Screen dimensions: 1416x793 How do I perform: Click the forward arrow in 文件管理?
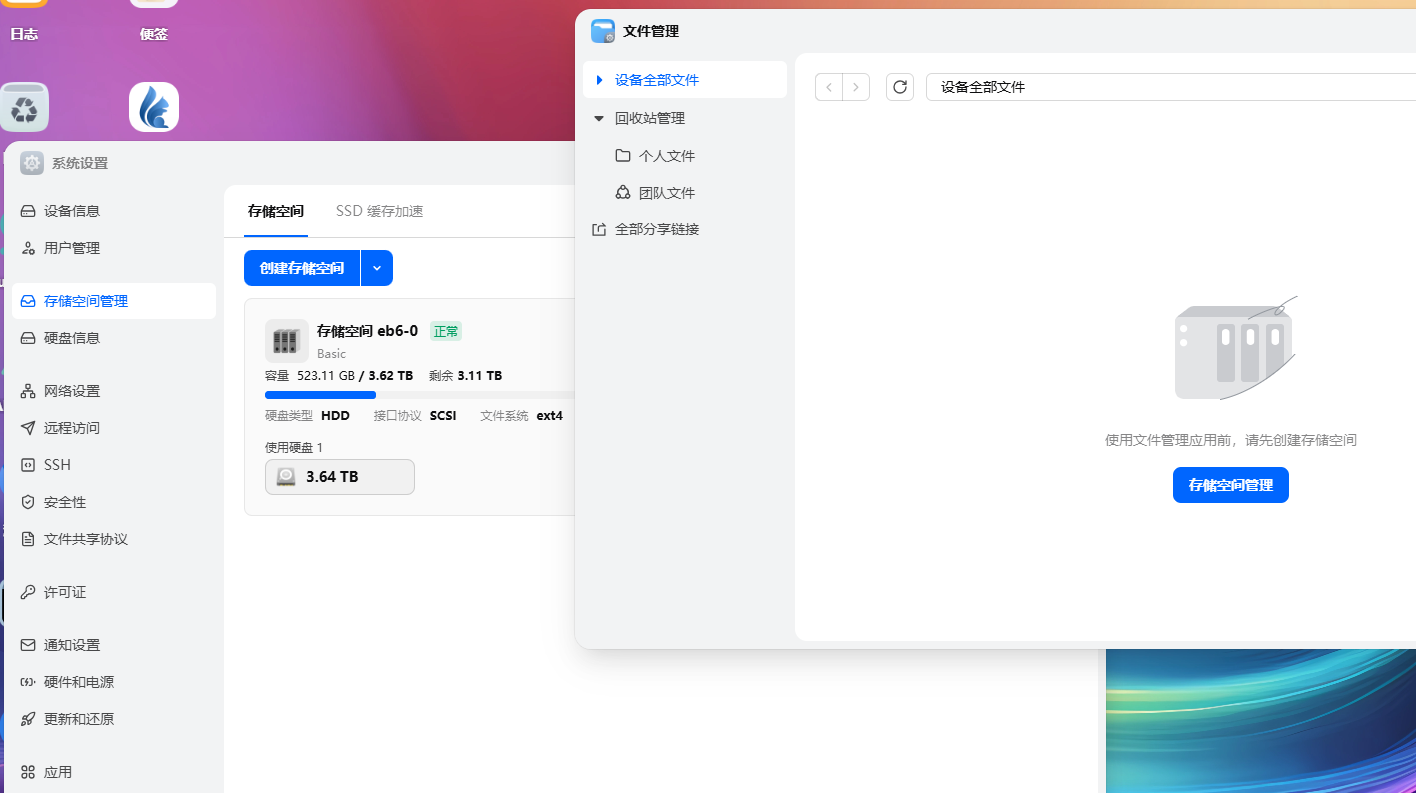tap(856, 87)
